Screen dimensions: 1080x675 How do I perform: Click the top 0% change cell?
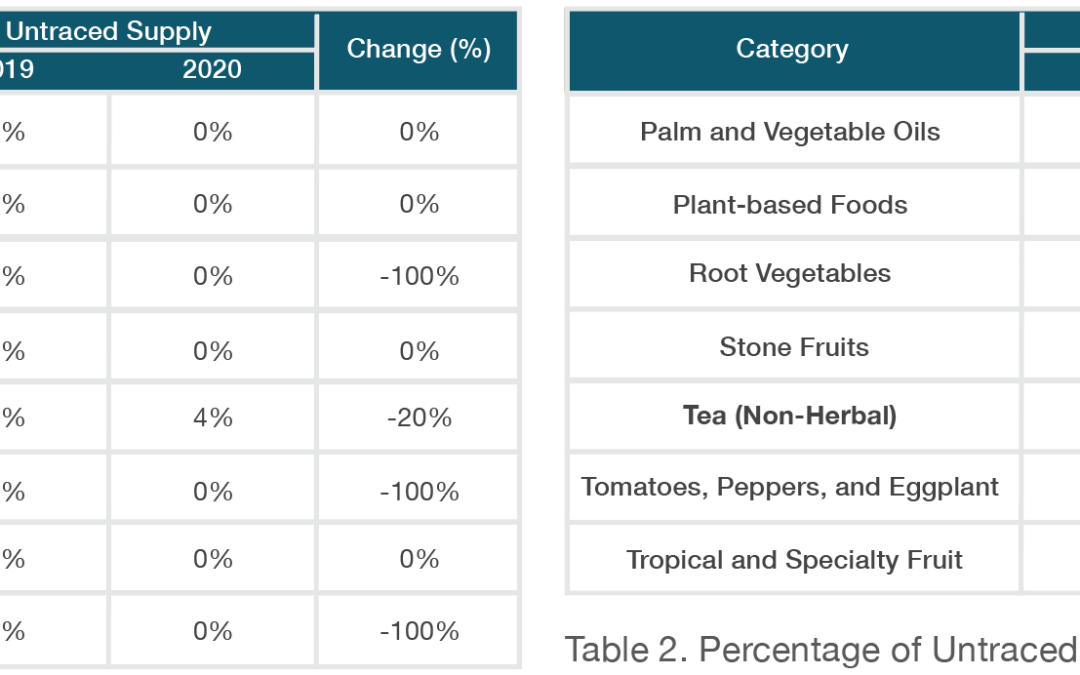tap(419, 131)
